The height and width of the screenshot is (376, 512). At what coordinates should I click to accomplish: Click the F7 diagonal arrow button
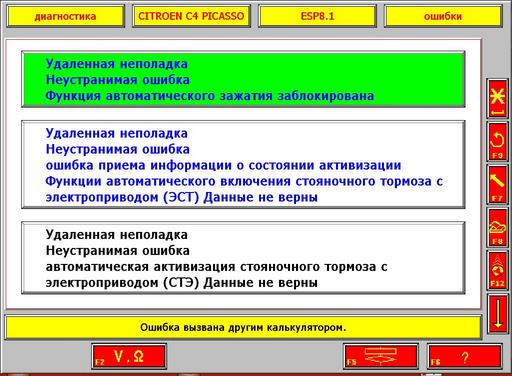coord(498,184)
